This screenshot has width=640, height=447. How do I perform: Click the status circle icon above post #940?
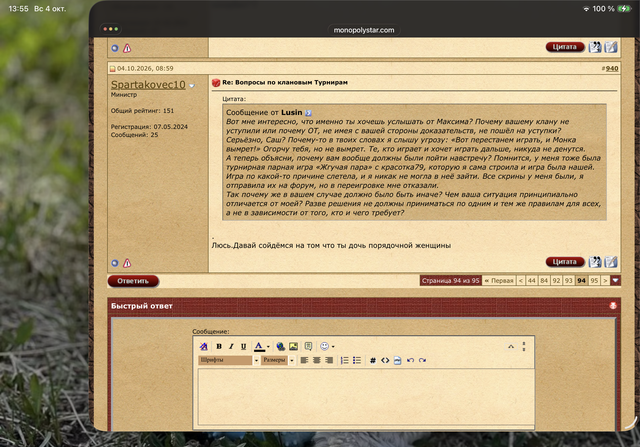click(115, 48)
